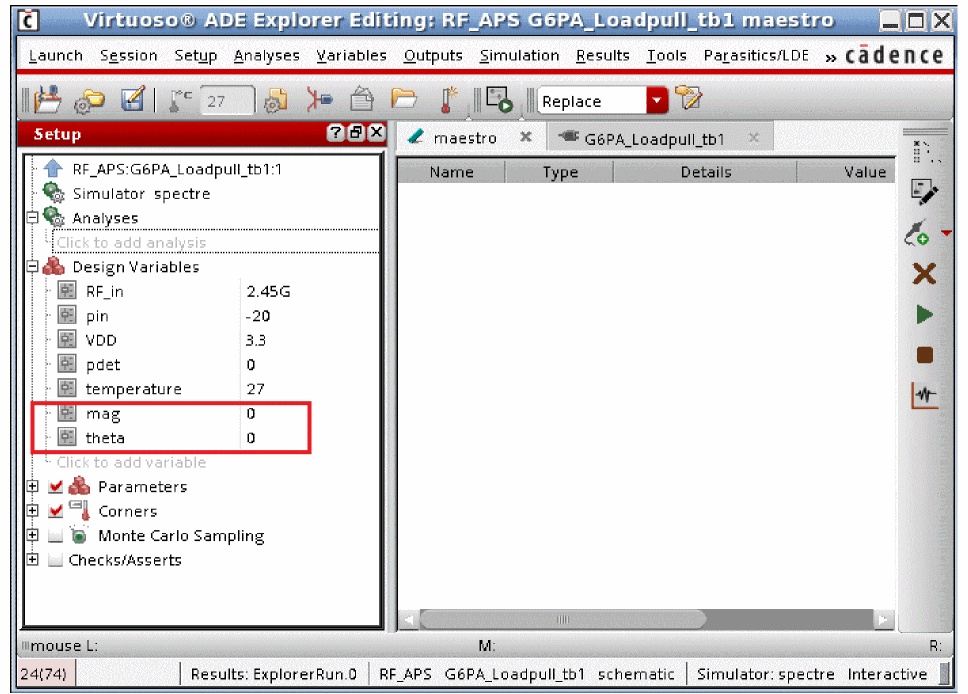Viewport: 968px width, 694px height.
Task: Click the Add Output probe icon
Action: click(918, 234)
